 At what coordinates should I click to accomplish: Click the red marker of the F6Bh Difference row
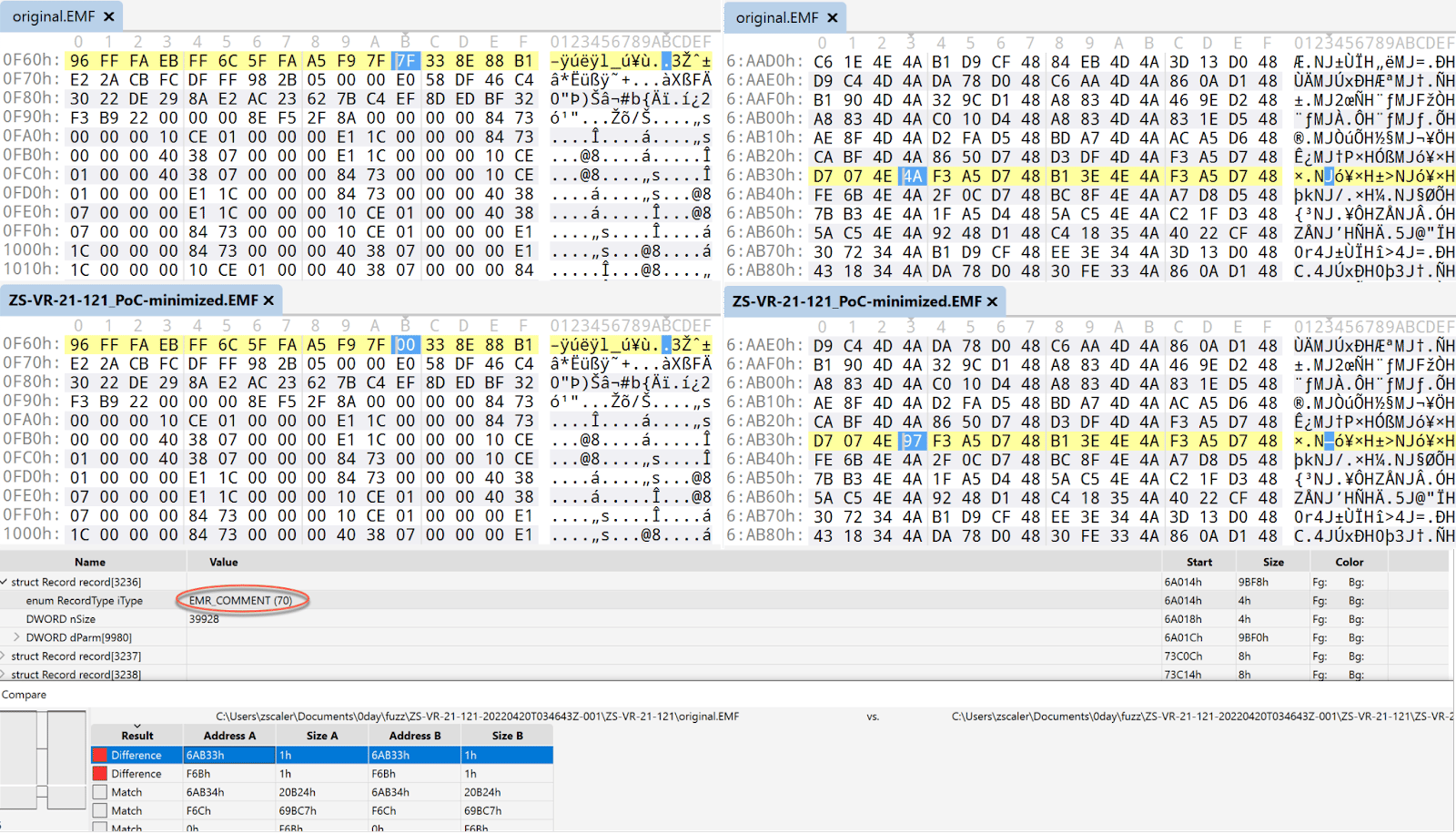[x=100, y=774]
